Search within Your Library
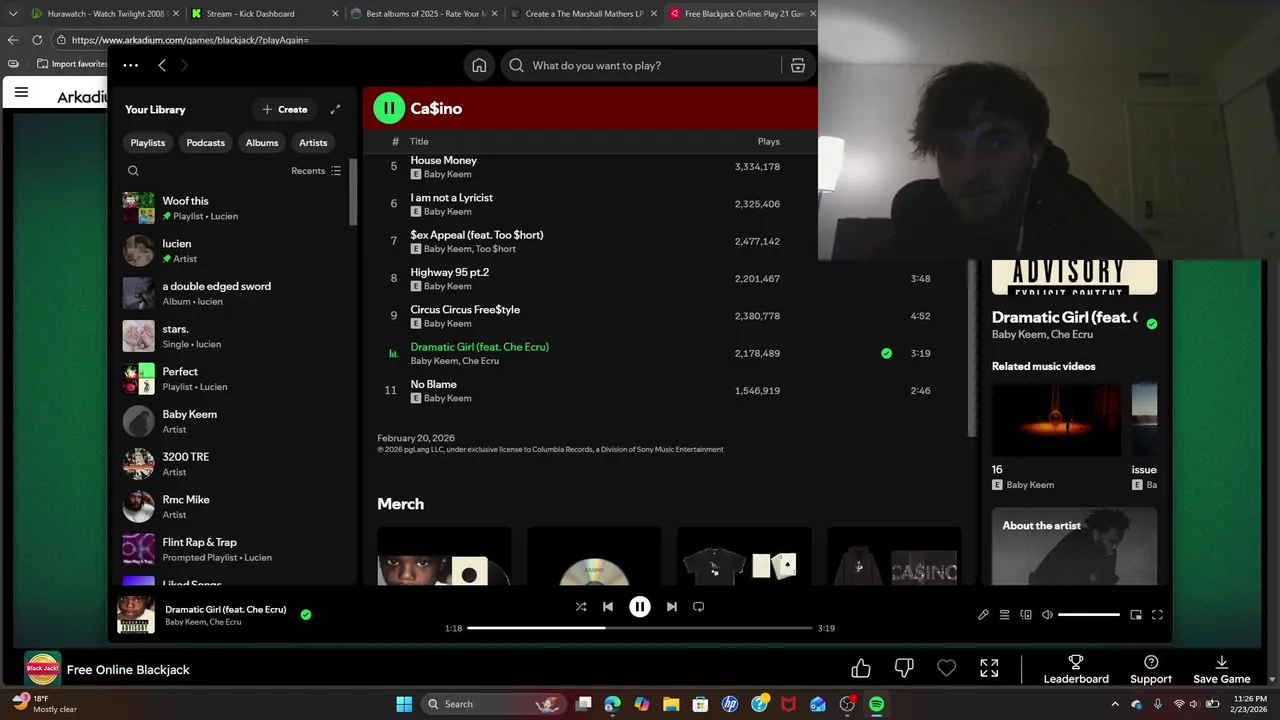This screenshot has height=720, width=1280. point(133,171)
